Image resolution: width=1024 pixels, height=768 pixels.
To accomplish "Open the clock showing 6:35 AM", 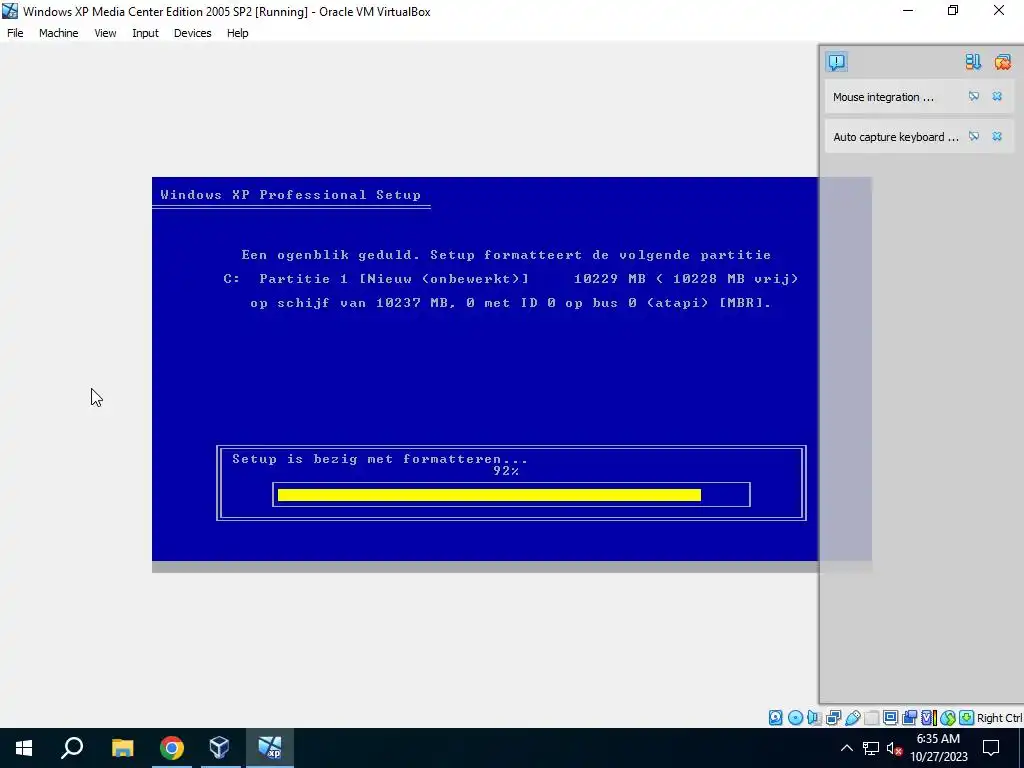I will [938, 748].
